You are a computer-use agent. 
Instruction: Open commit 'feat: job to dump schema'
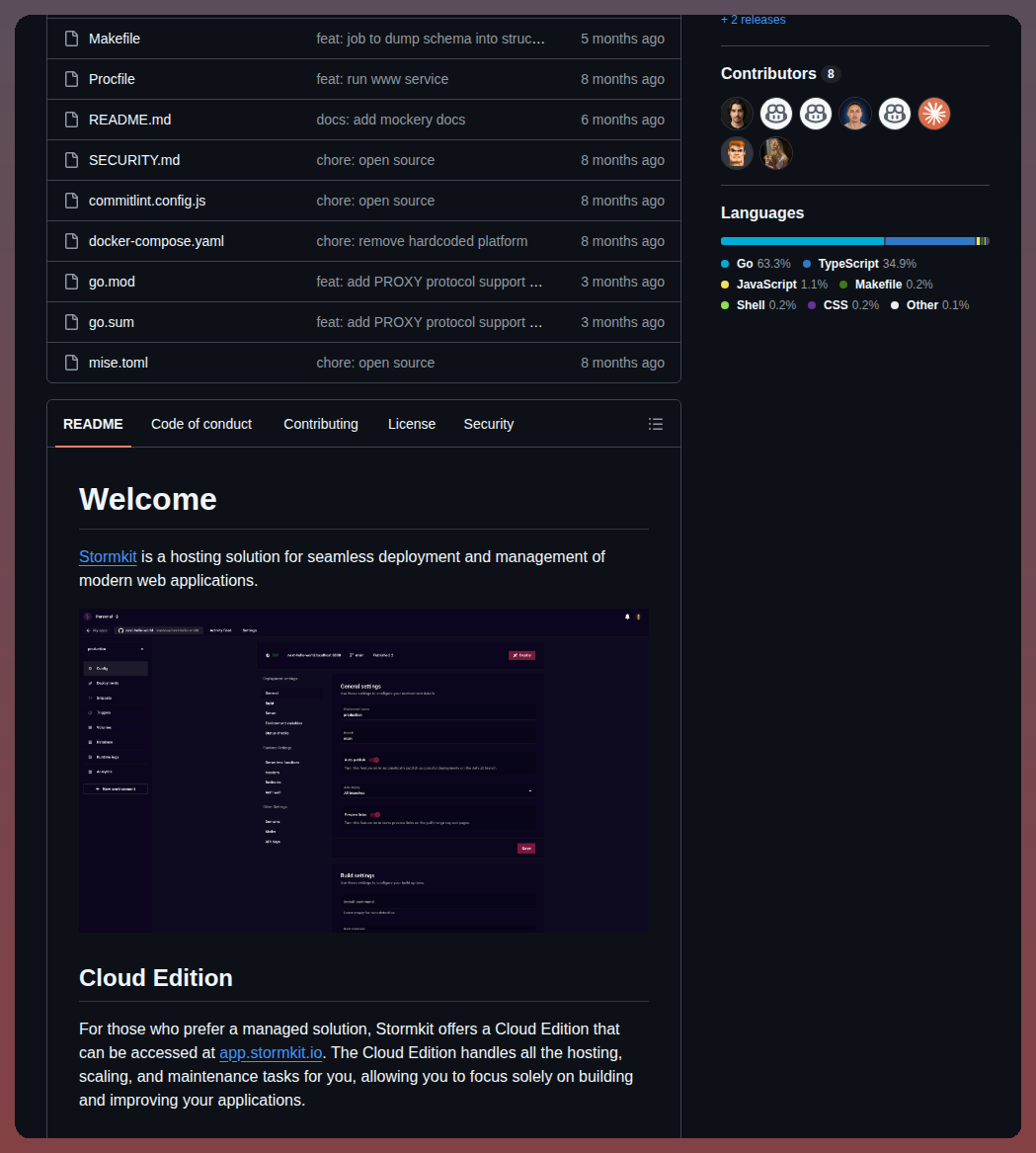(x=431, y=39)
